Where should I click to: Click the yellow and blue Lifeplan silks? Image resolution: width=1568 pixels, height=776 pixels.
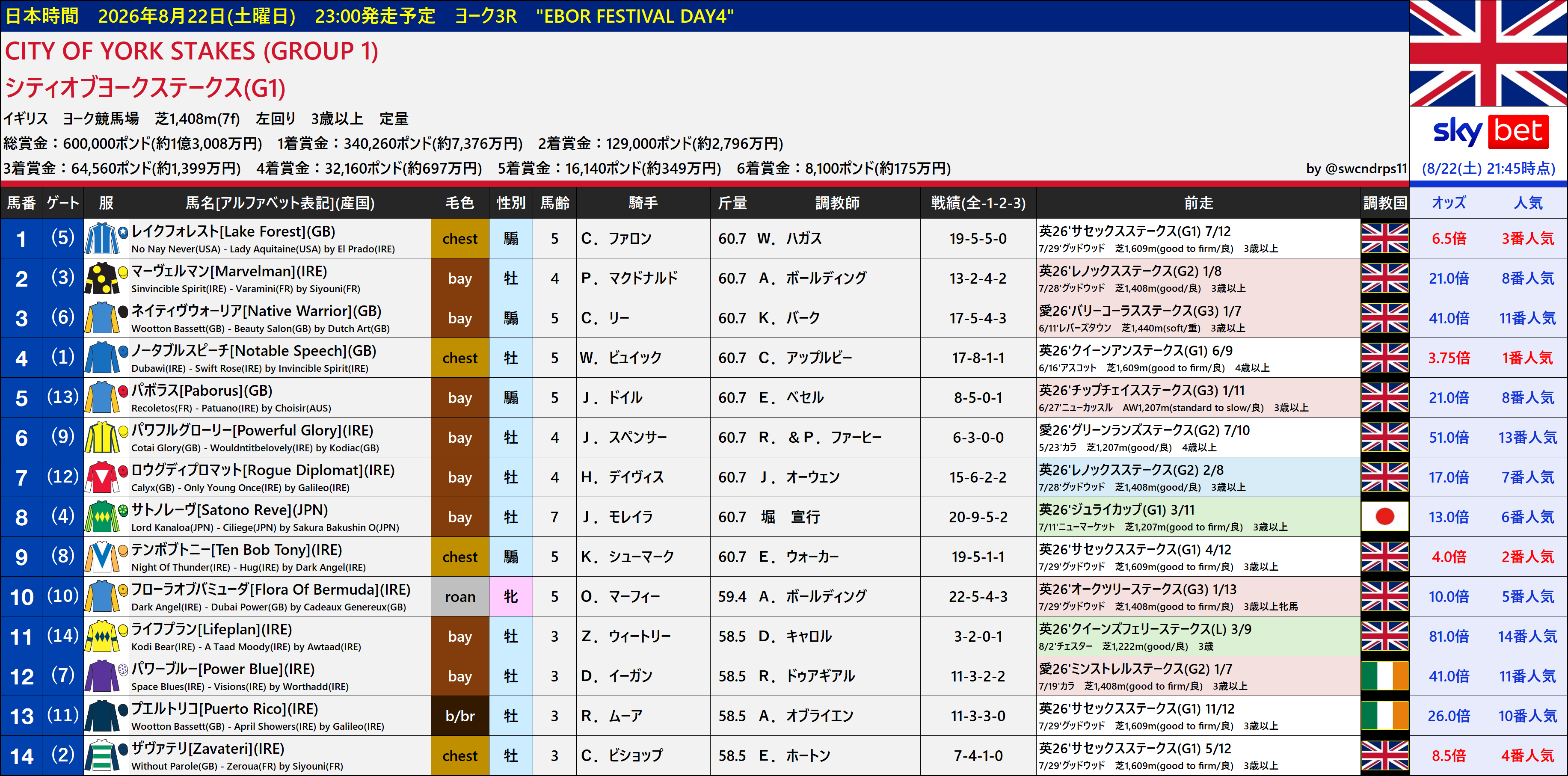pyautogui.click(x=106, y=636)
